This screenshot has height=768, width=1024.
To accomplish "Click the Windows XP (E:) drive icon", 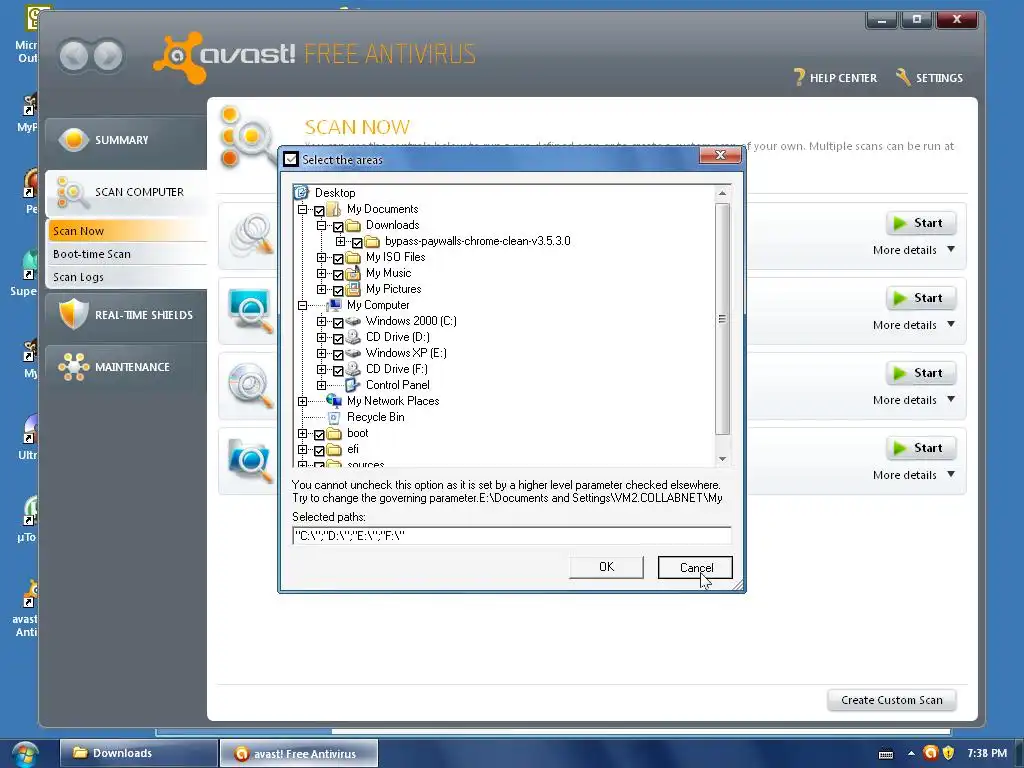I will [x=353, y=353].
